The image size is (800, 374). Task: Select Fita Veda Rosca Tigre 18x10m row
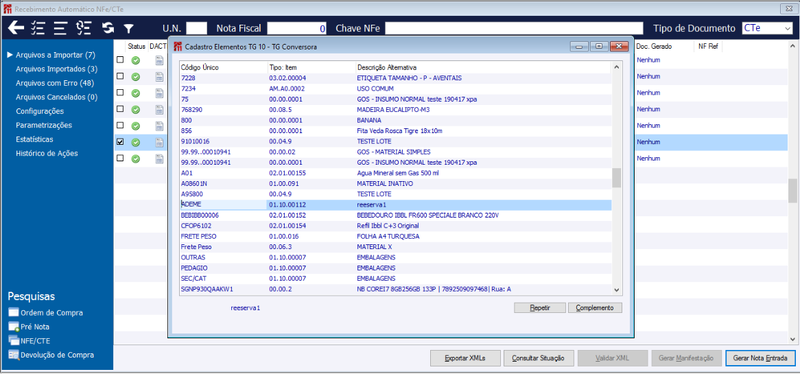tap(395, 131)
